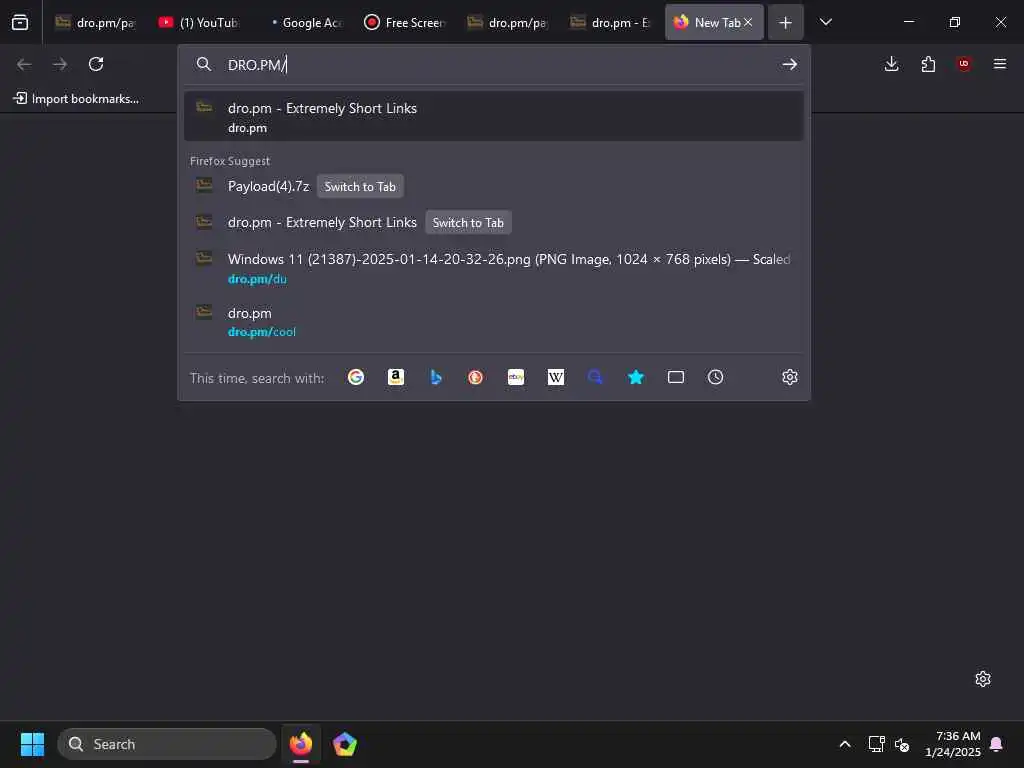Screen dimensions: 1024x768
Task: Reload the current page
Action: [96, 64]
